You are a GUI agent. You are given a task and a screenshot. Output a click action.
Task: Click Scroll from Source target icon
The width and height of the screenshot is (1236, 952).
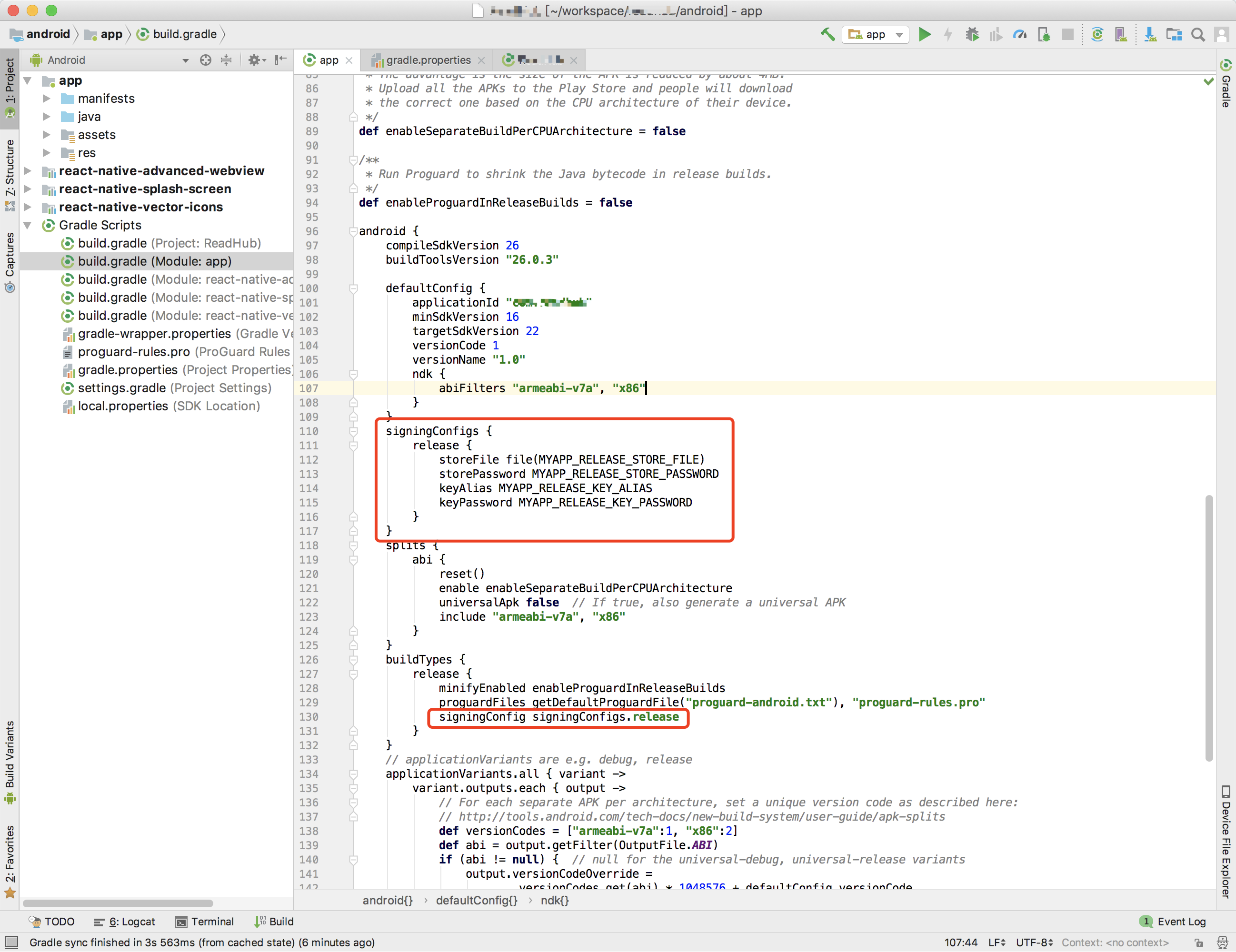205,60
